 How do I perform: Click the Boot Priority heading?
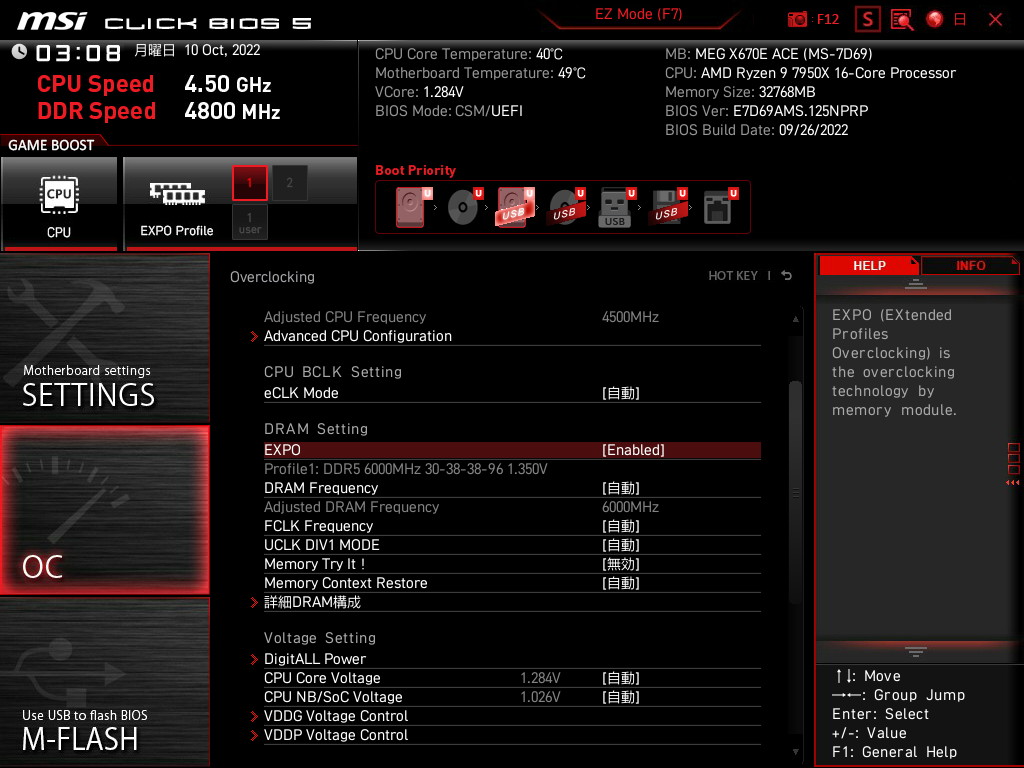pos(415,170)
